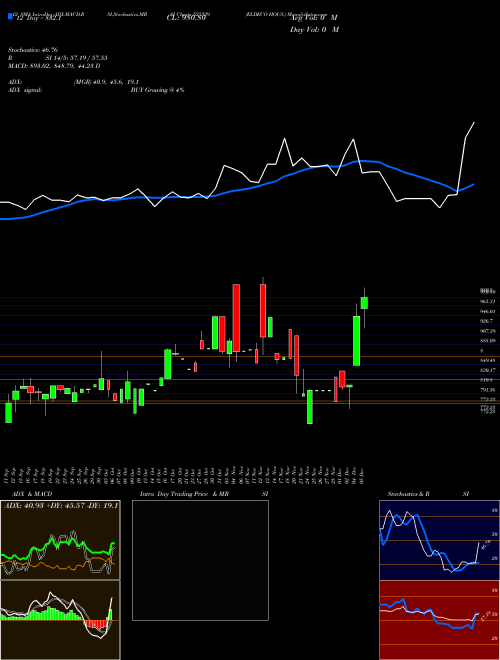Click the 'Stochastics & R' panel title
Screen dimensions: 500x660
[408, 494]
